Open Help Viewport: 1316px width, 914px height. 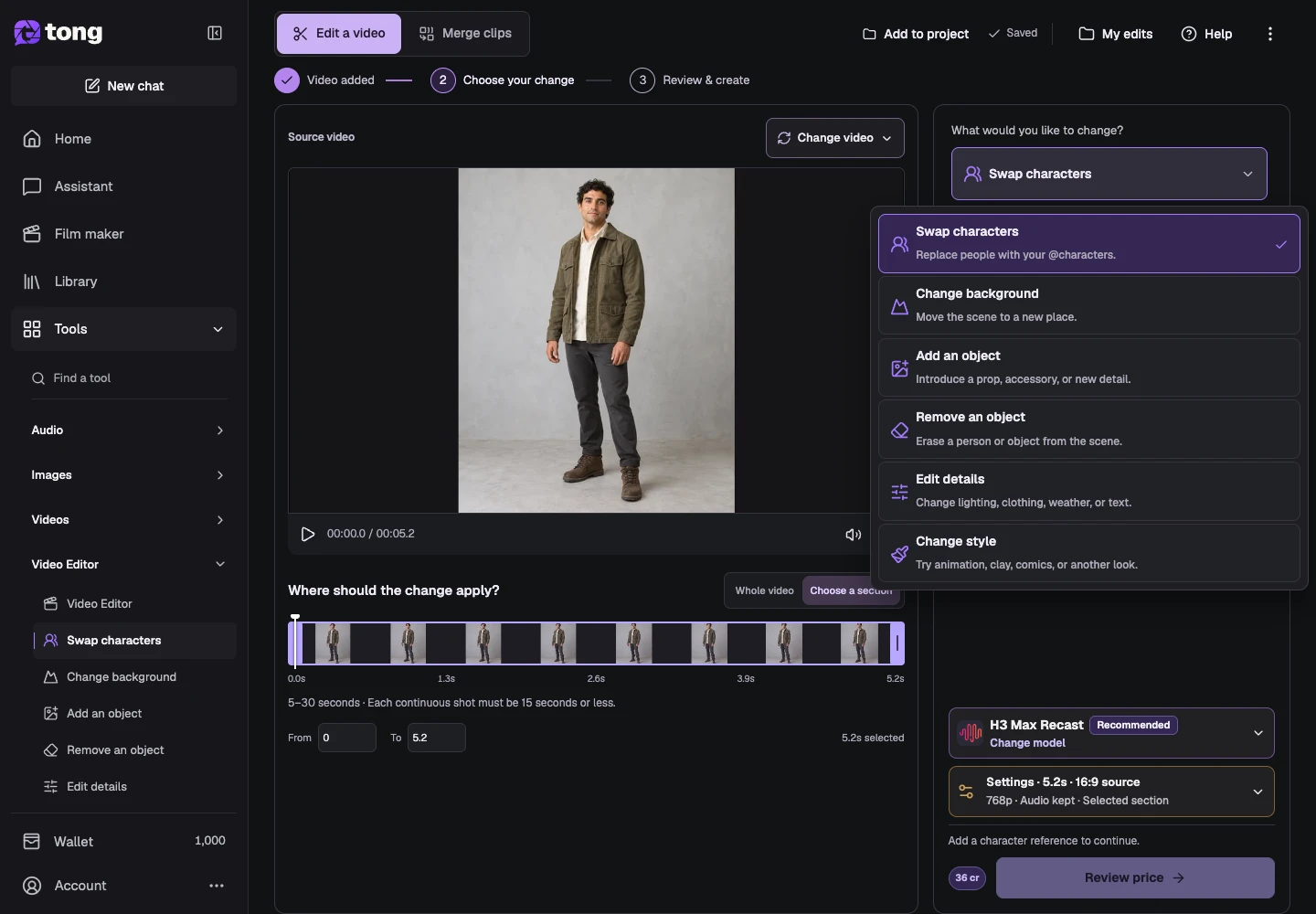(x=1206, y=34)
